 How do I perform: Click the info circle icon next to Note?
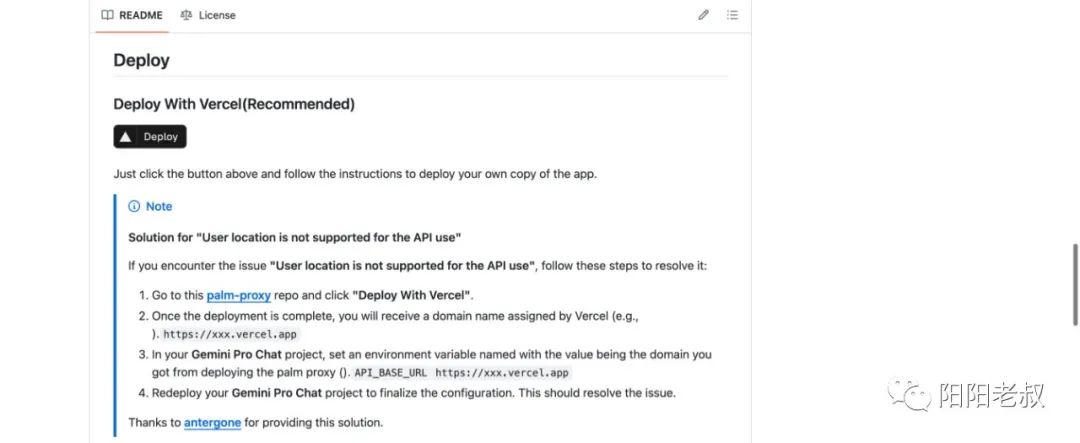[134, 207]
